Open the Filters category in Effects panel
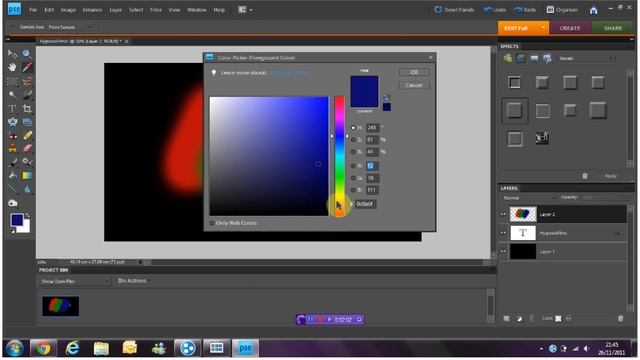Image resolution: width=640 pixels, height=360 pixels. pyautogui.click(x=507, y=58)
